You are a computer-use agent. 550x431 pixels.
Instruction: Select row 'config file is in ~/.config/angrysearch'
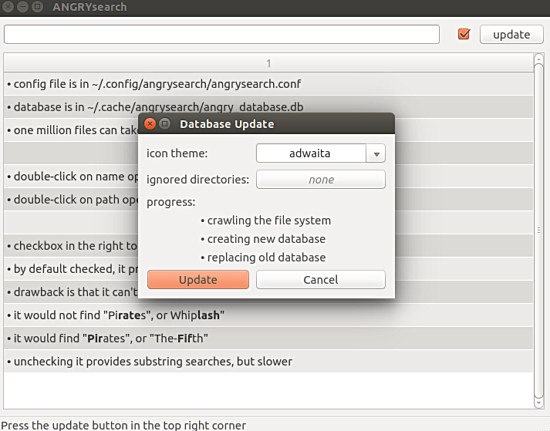tap(269, 84)
